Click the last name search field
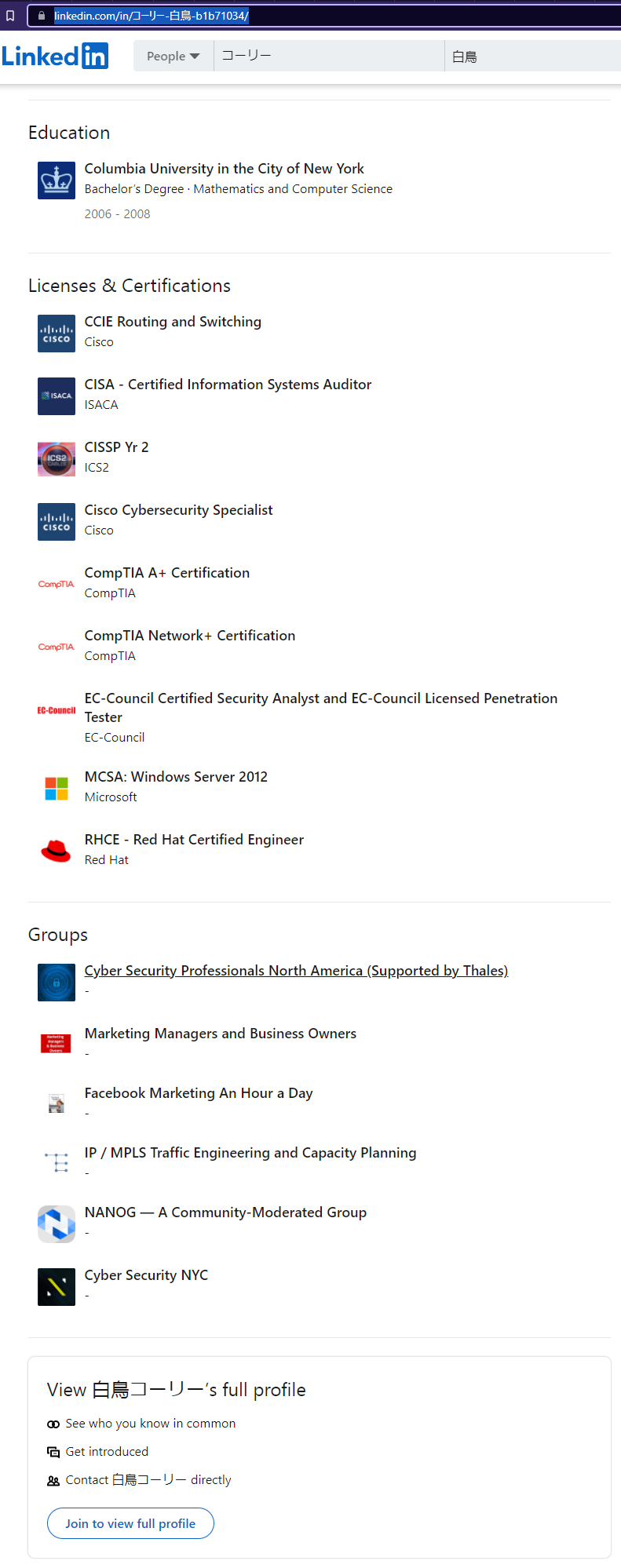Image resolution: width=621 pixels, height=1568 pixels. 534,57
